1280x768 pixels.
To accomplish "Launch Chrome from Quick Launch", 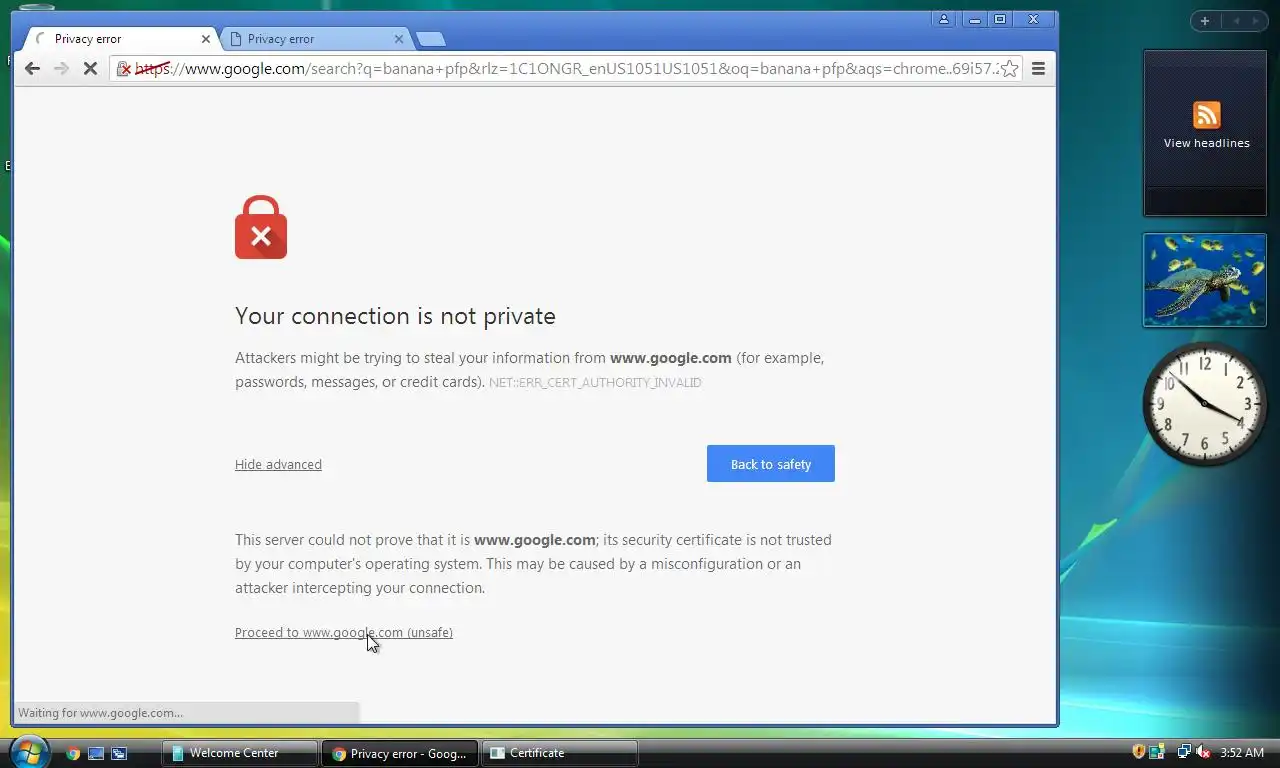I will point(73,753).
